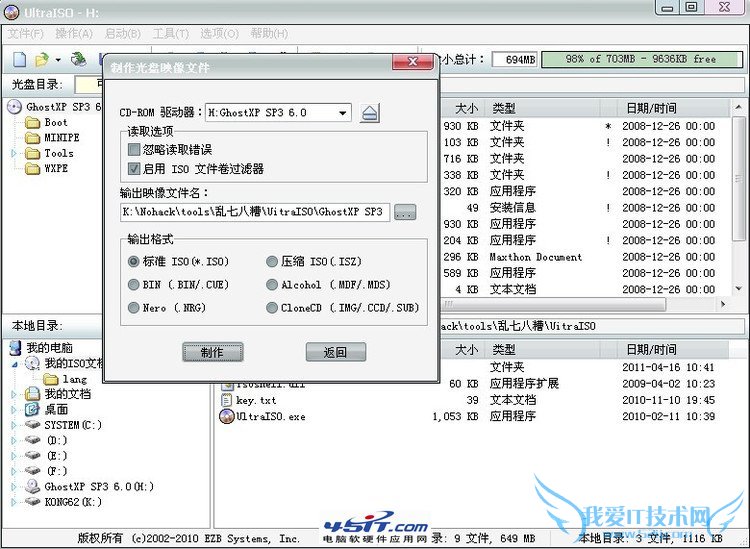Expand the (D:) drive node
Image resolution: width=750 pixels, height=549 pixels.
tap(14, 440)
